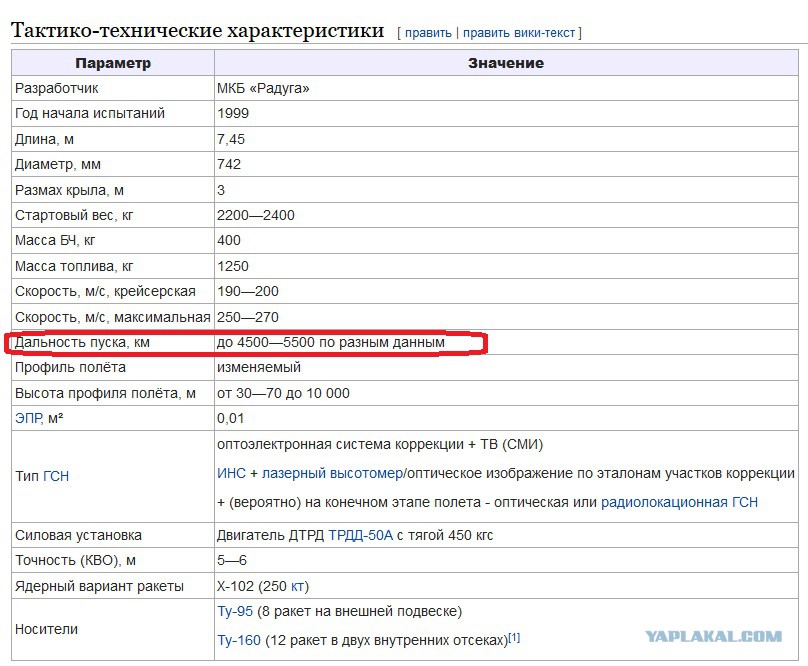Screen dimensions: 808x666
Task: Click 'оптоэлектронная система коррекции + ТВ (СМИ)' text
Action: click(380, 444)
